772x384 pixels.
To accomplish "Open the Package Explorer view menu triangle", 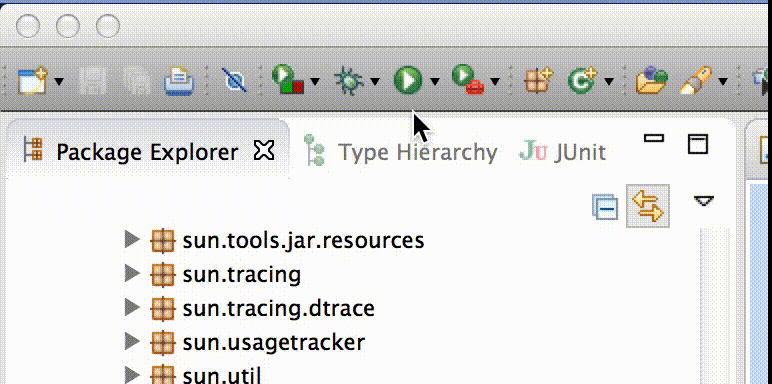I will click(x=704, y=200).
